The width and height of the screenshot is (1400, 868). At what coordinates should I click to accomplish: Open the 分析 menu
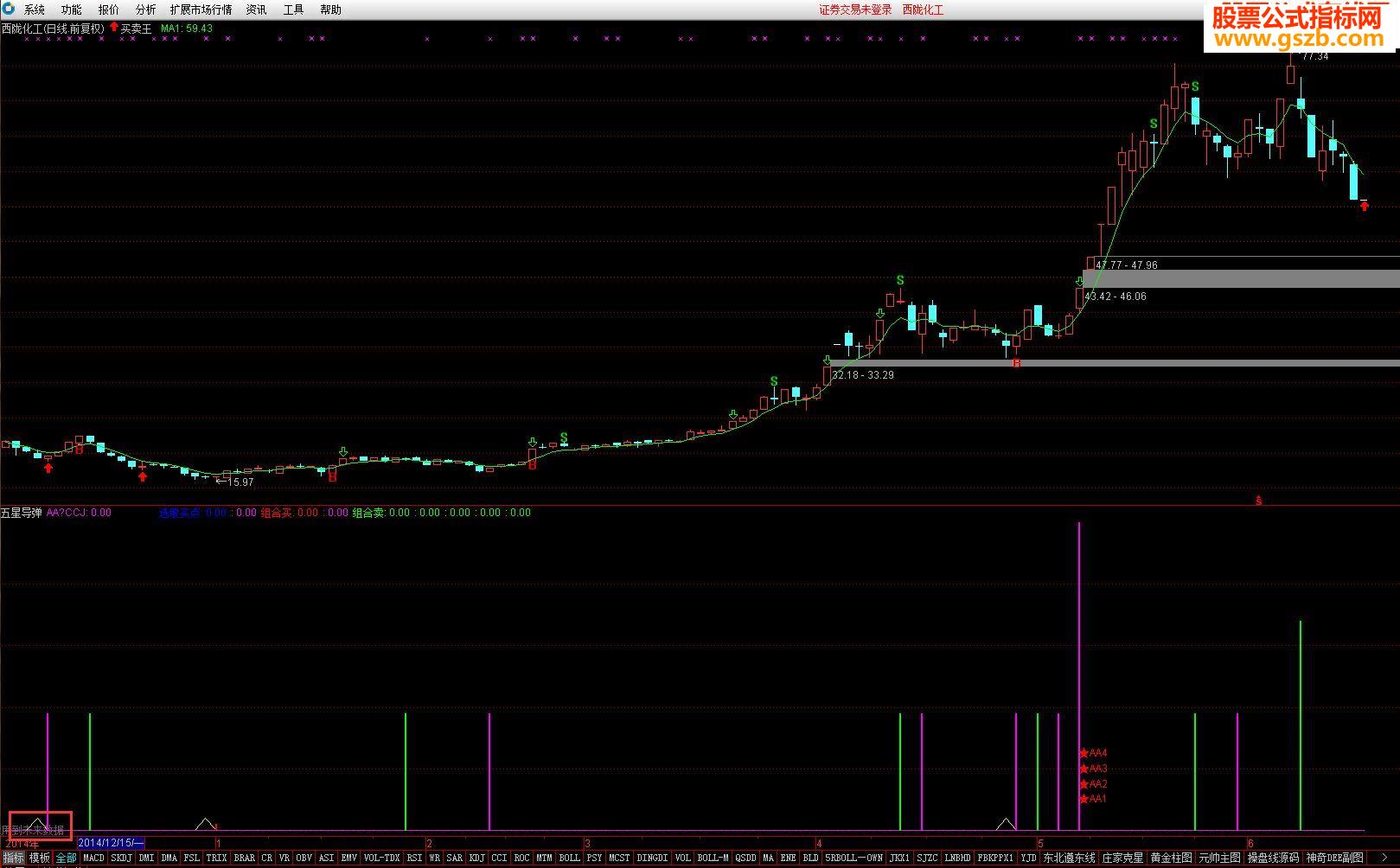coord(146,10)
